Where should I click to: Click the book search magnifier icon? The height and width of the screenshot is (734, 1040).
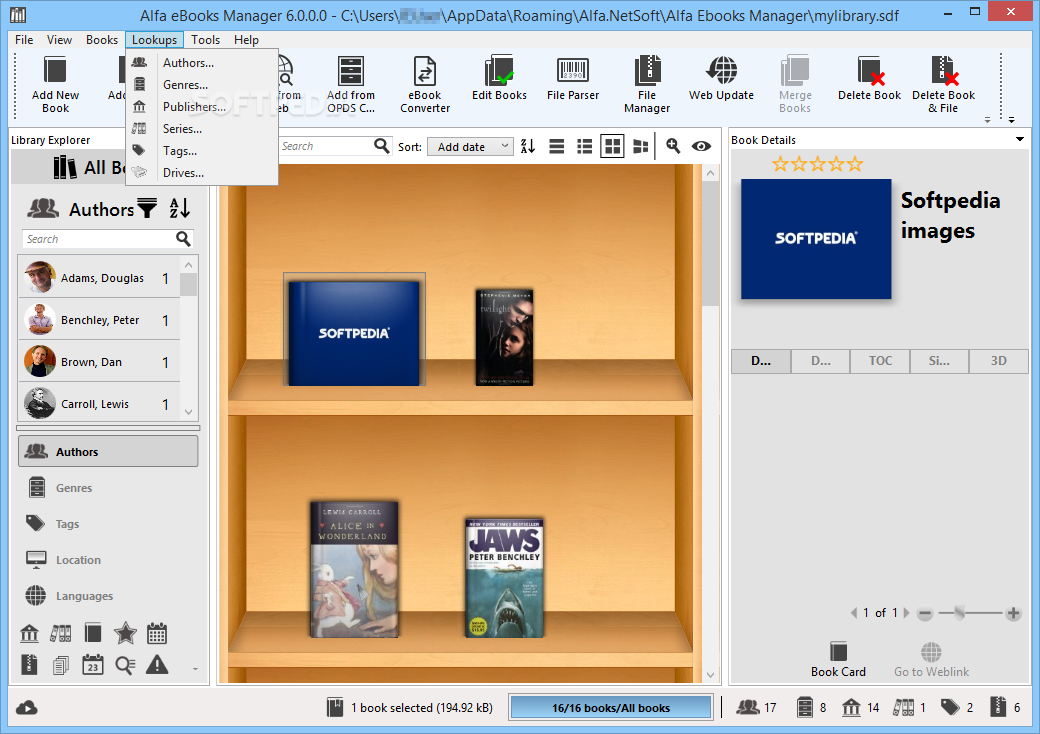381,146
